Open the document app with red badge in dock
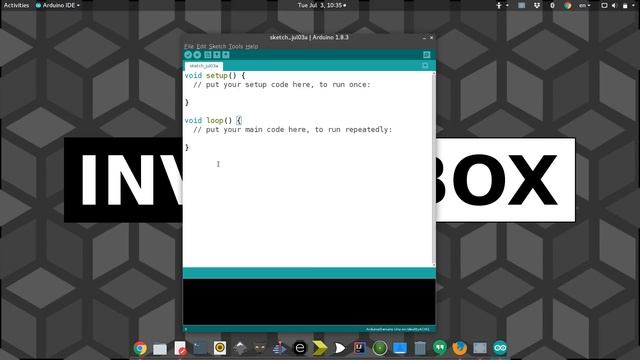 pos(180,348)
